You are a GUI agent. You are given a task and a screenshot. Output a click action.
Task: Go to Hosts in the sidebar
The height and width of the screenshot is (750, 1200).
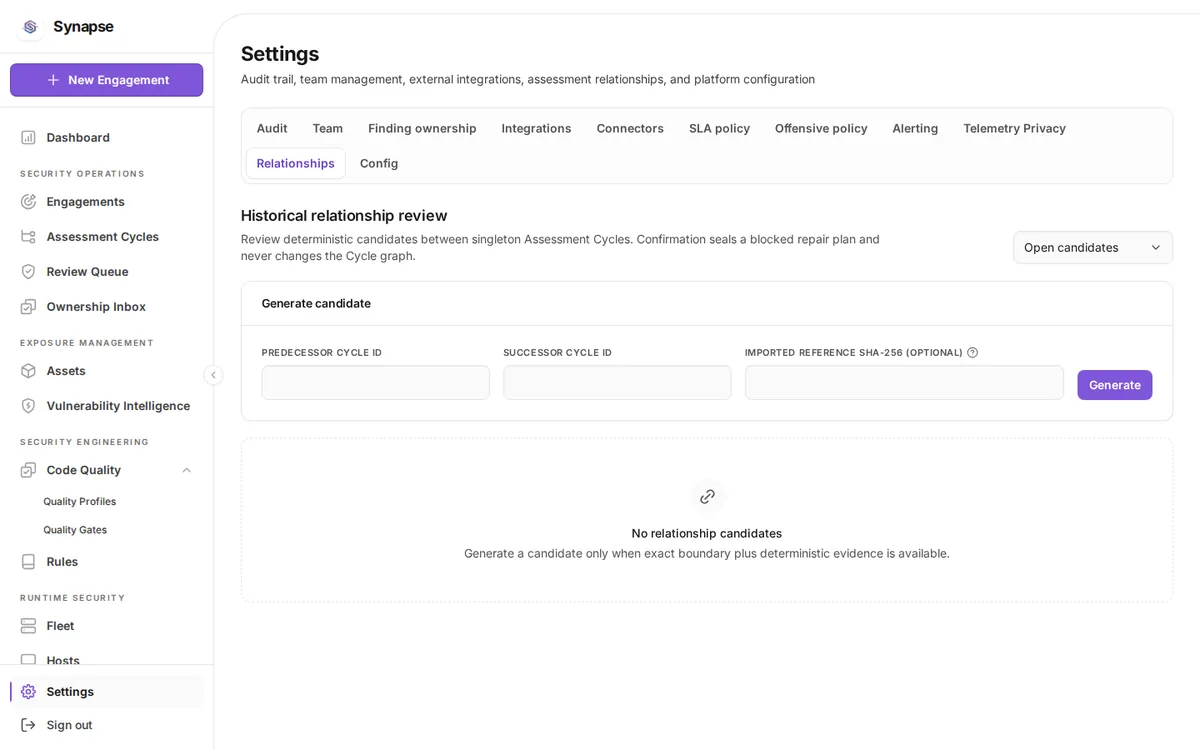(x=63, y=660)
